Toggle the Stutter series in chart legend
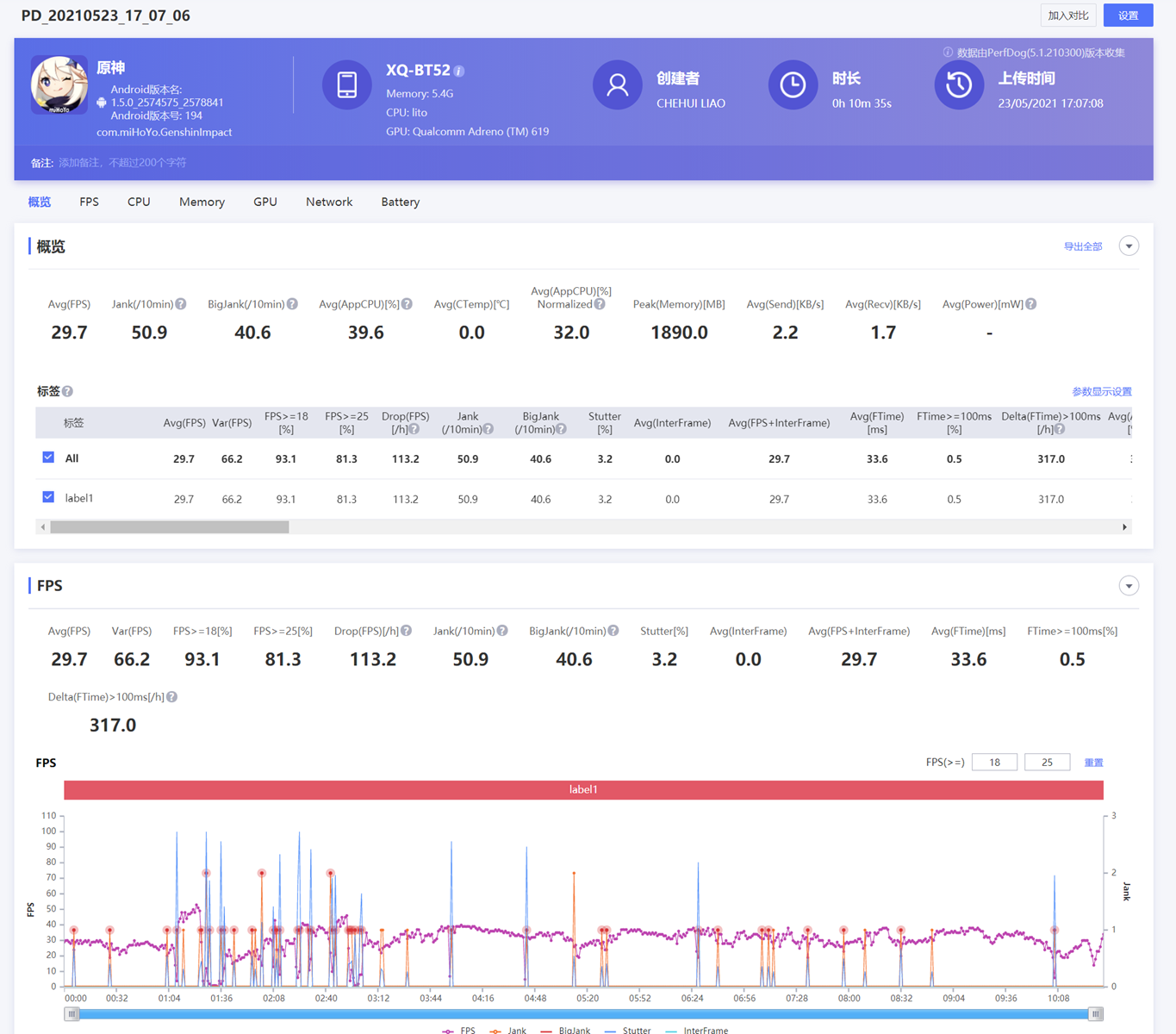Screen dimensions: 1176x1034 (628, 1030)
